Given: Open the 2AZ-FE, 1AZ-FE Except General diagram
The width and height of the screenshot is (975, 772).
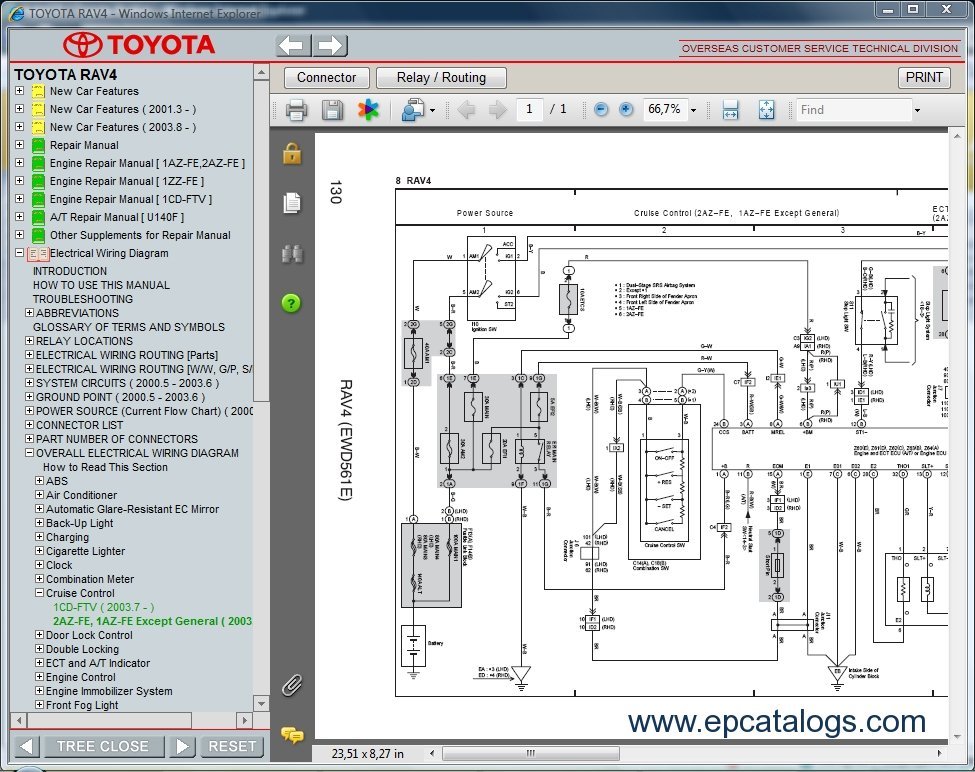Looking at the screenshot, I should pos(152,621).
